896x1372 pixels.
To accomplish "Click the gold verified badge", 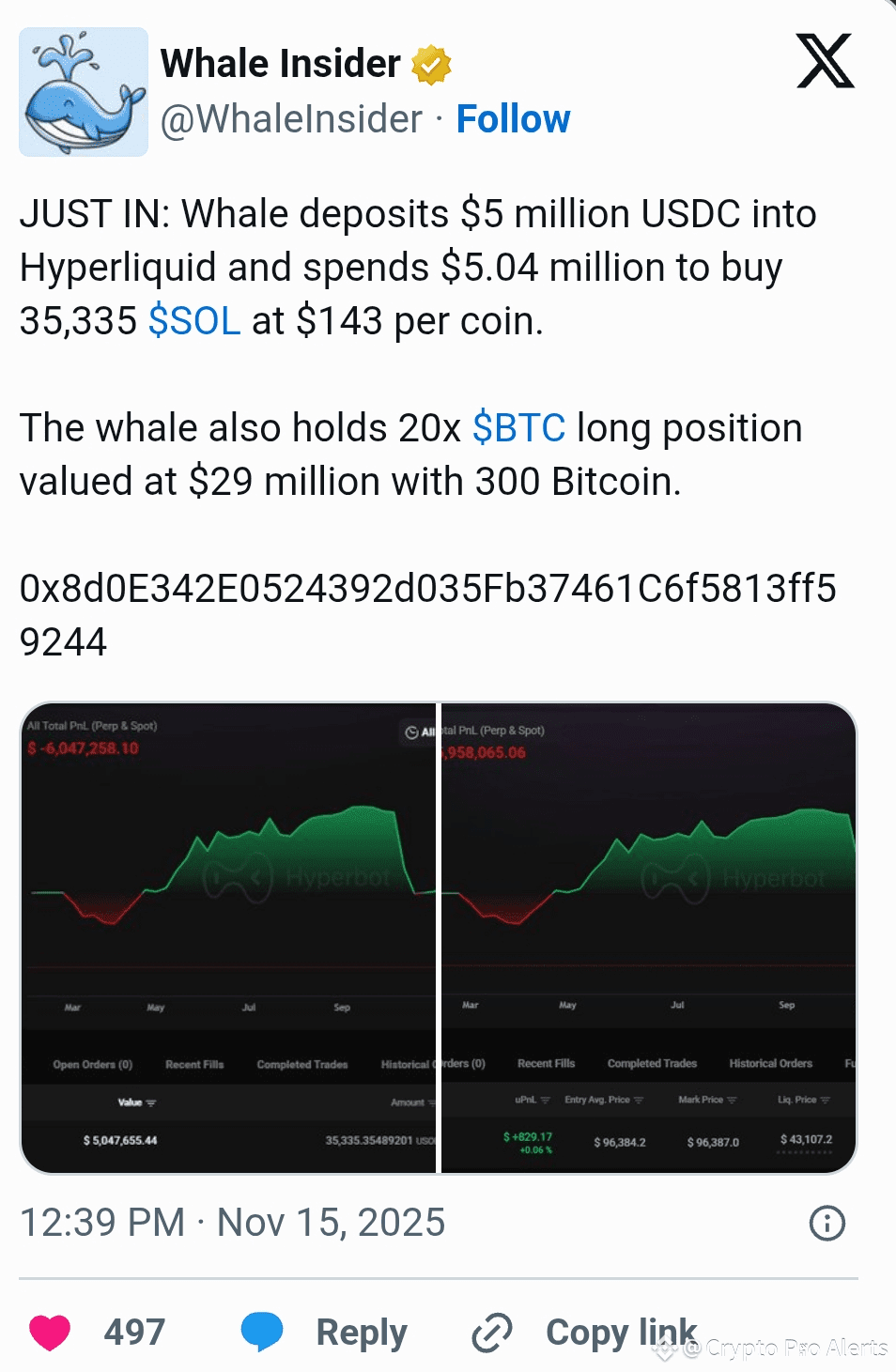I will pyautogui.click(x=431, y=64).
